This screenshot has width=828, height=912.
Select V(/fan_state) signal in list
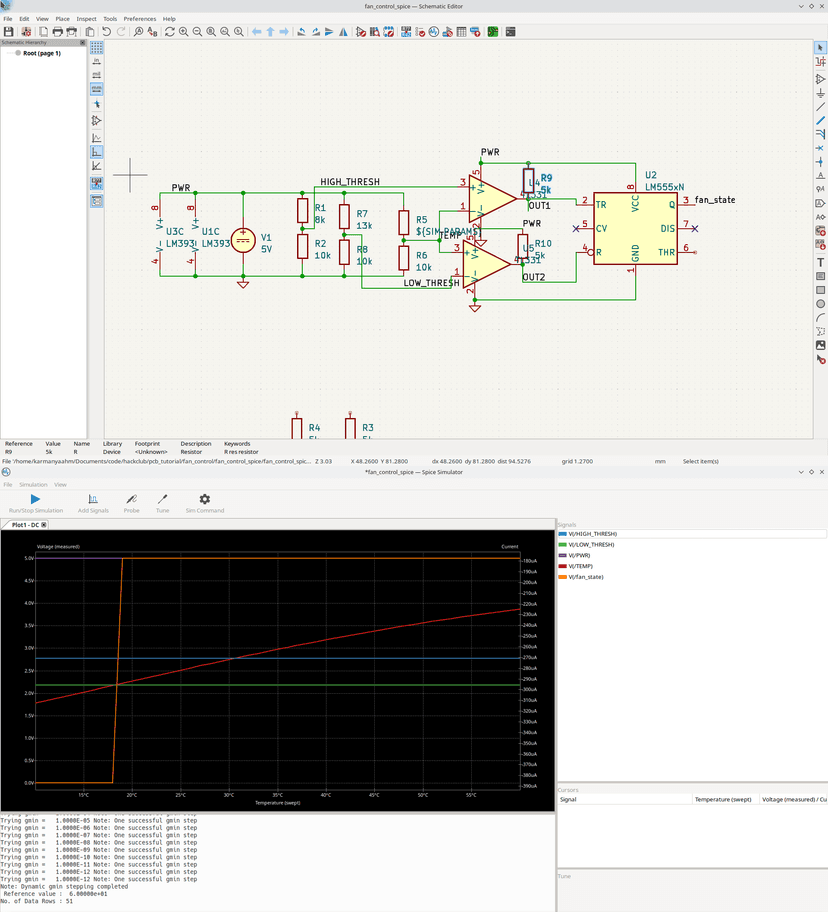click(585, 577)
